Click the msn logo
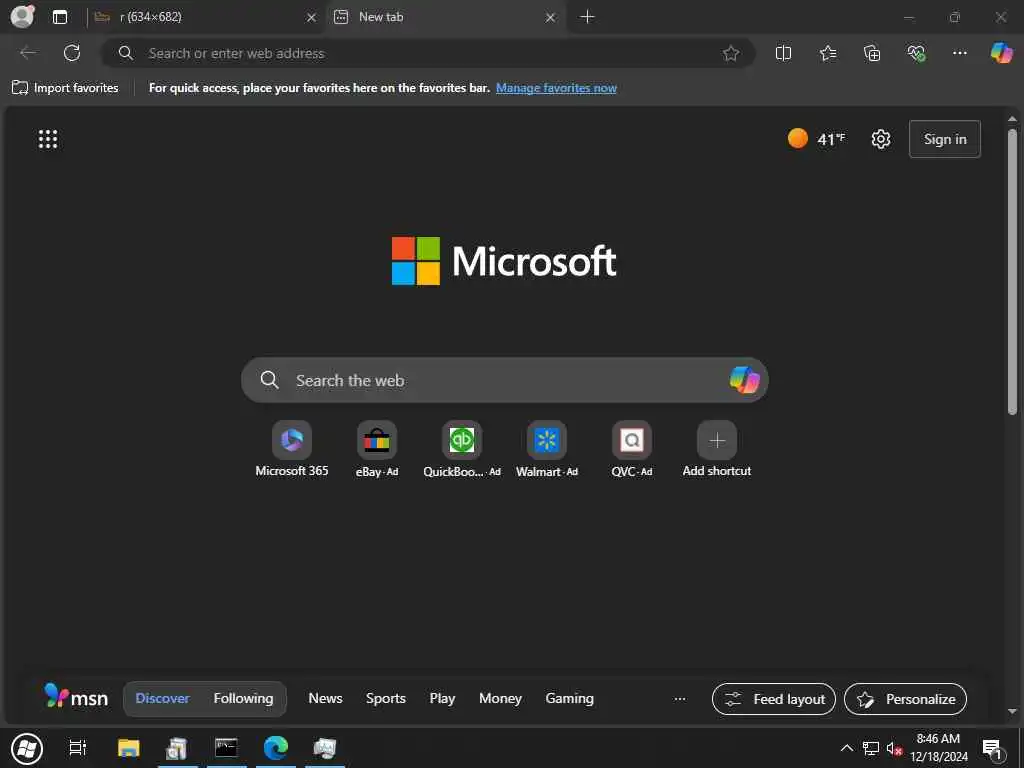This screenshot has width=1024, height=768. pos(76,697)
